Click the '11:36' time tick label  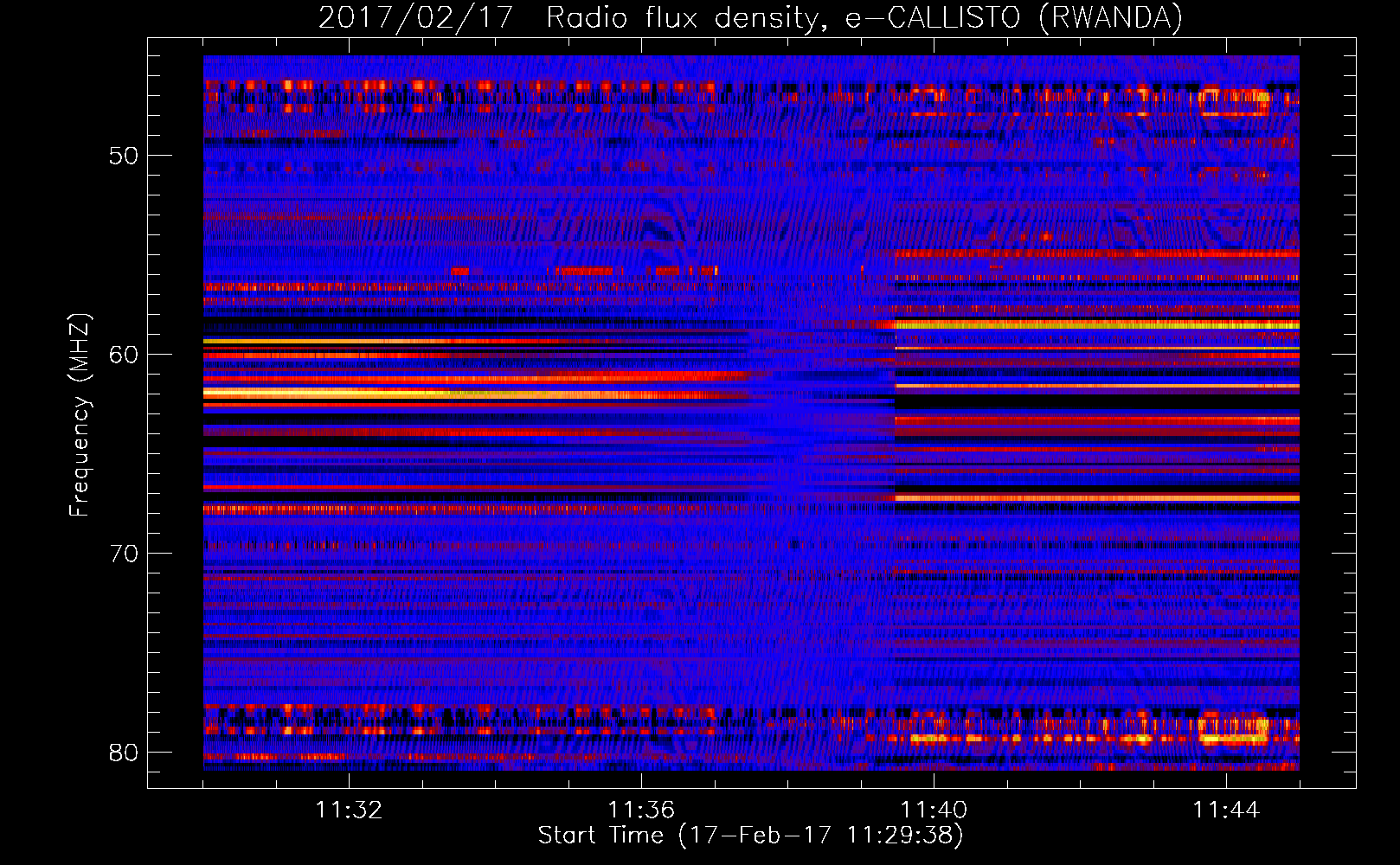(x=641, y=810)
